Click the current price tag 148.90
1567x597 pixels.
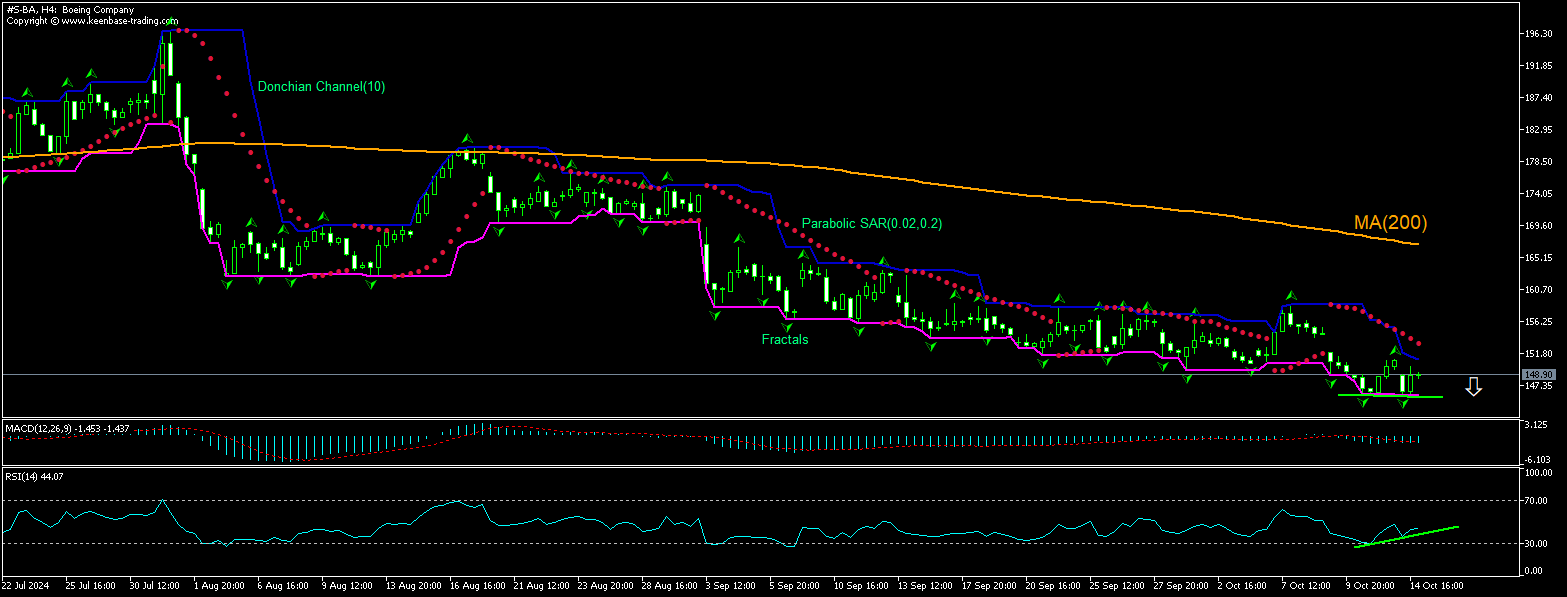[1536, 374]
